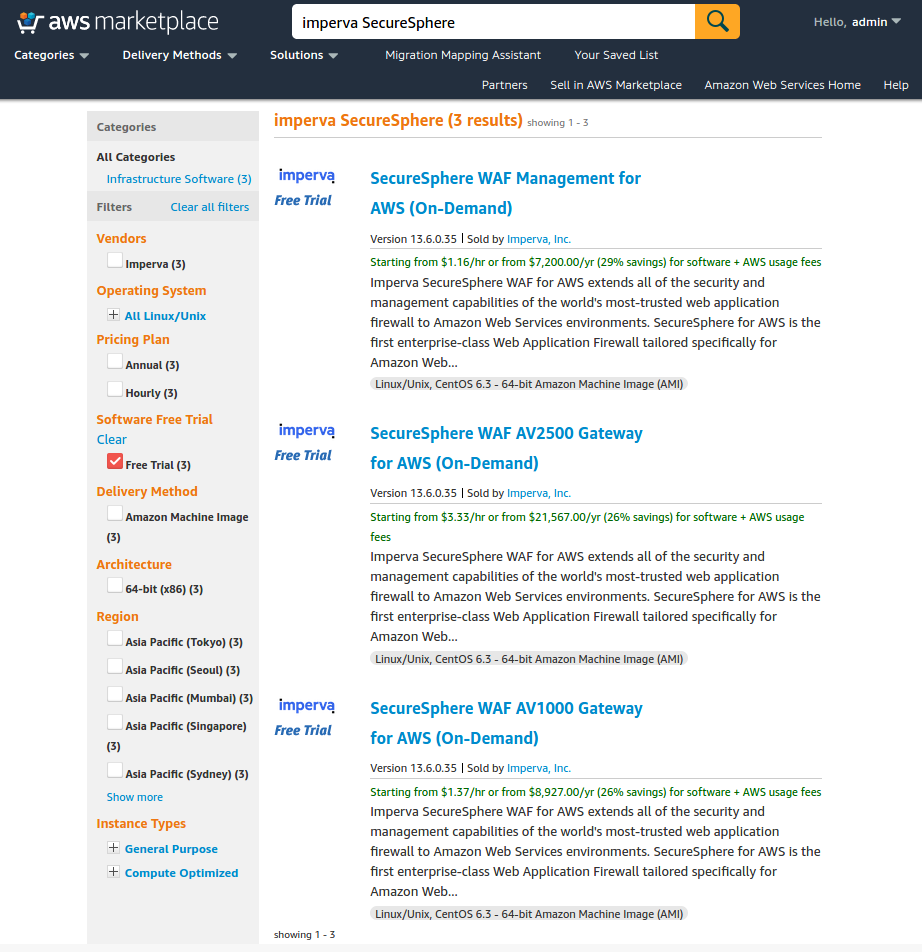
Task: Open the Categories dropdown menu
Action: click(x=51, y=56)
